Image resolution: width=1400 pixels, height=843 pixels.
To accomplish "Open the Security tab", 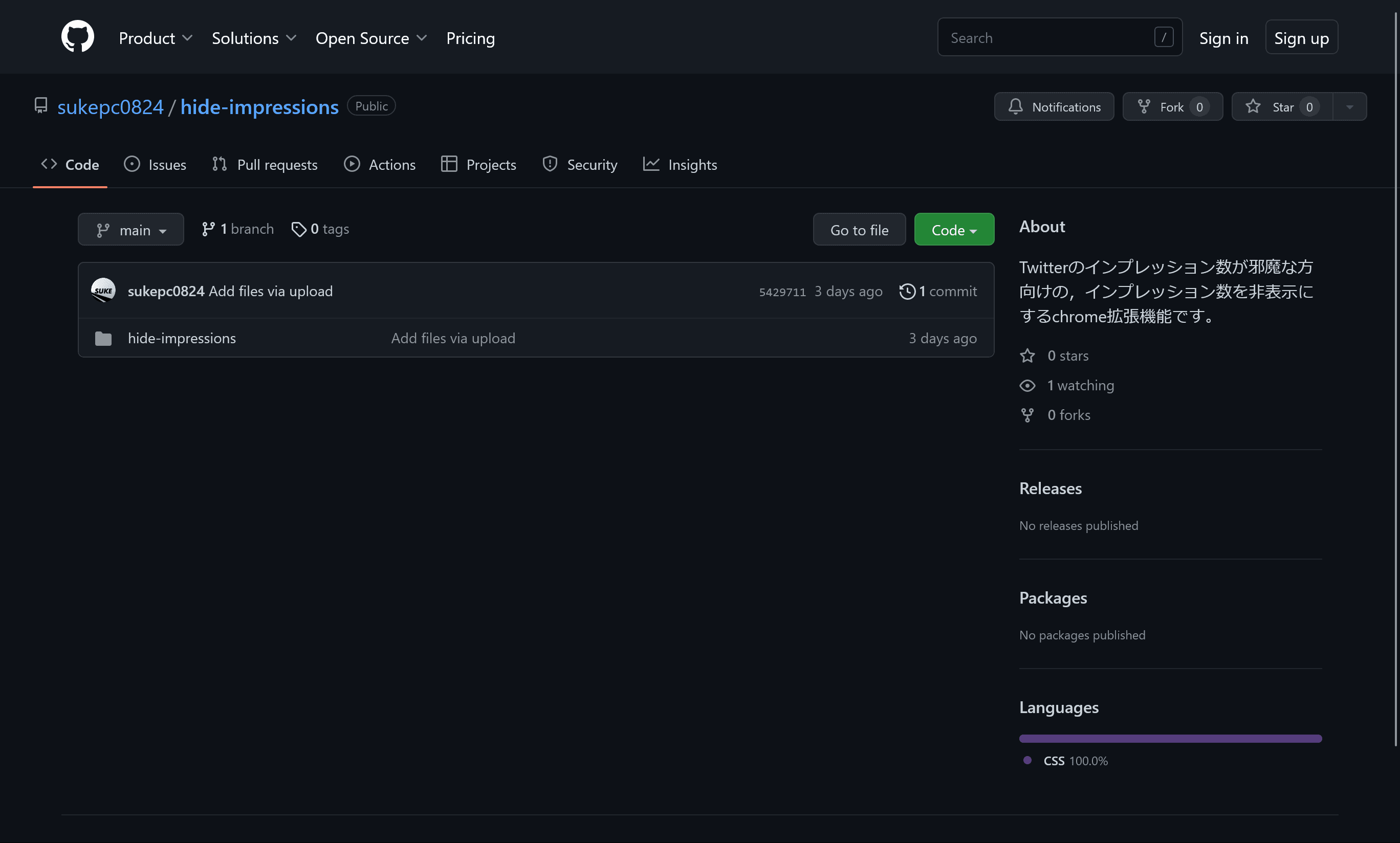I will click(580, 165).
